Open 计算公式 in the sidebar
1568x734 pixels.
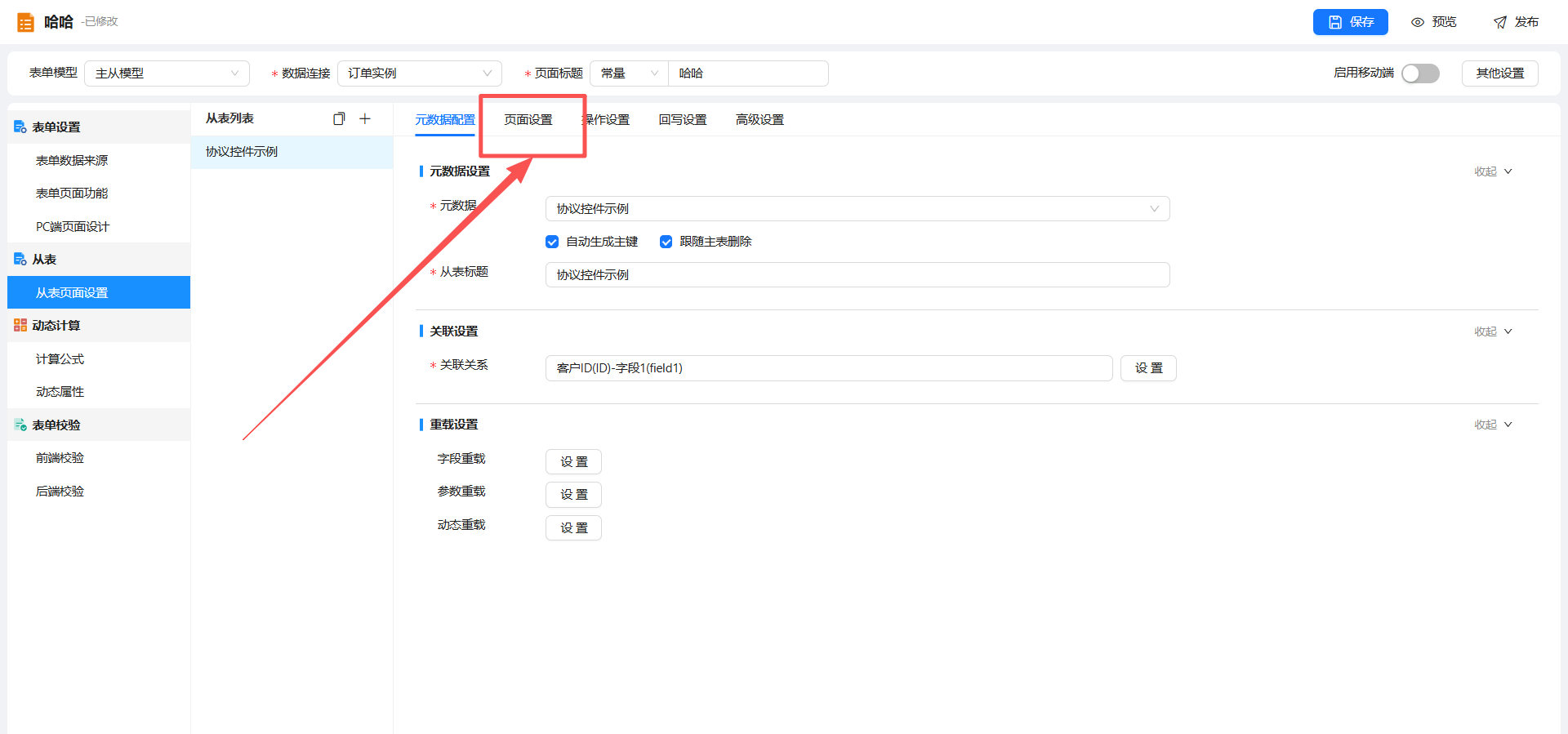(99, 358)
